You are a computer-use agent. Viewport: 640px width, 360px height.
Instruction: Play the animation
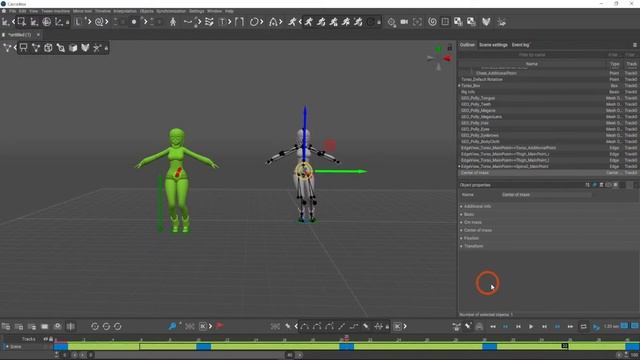tap(531, 327)
